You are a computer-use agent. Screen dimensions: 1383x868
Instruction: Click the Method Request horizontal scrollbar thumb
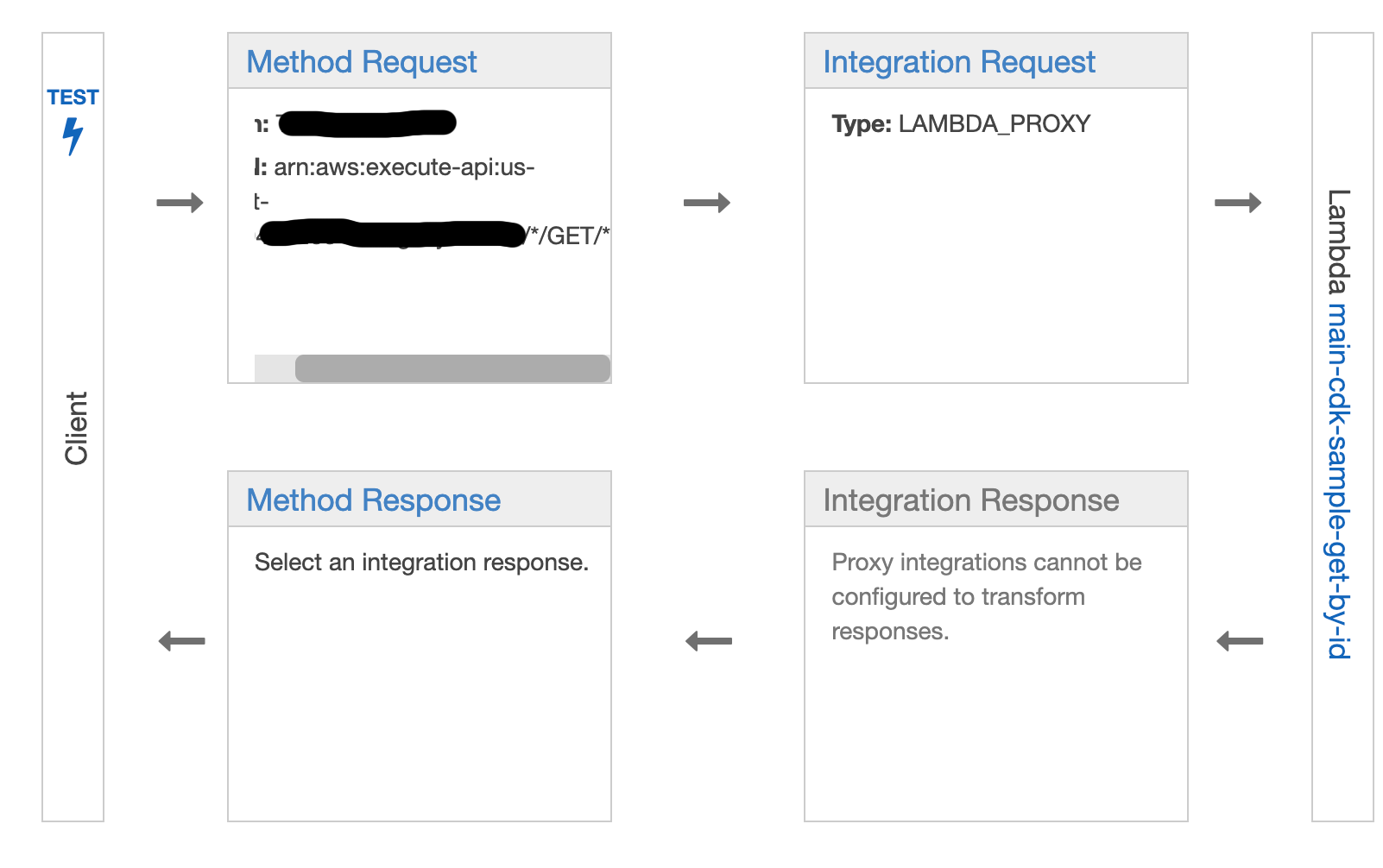(452, 368)
